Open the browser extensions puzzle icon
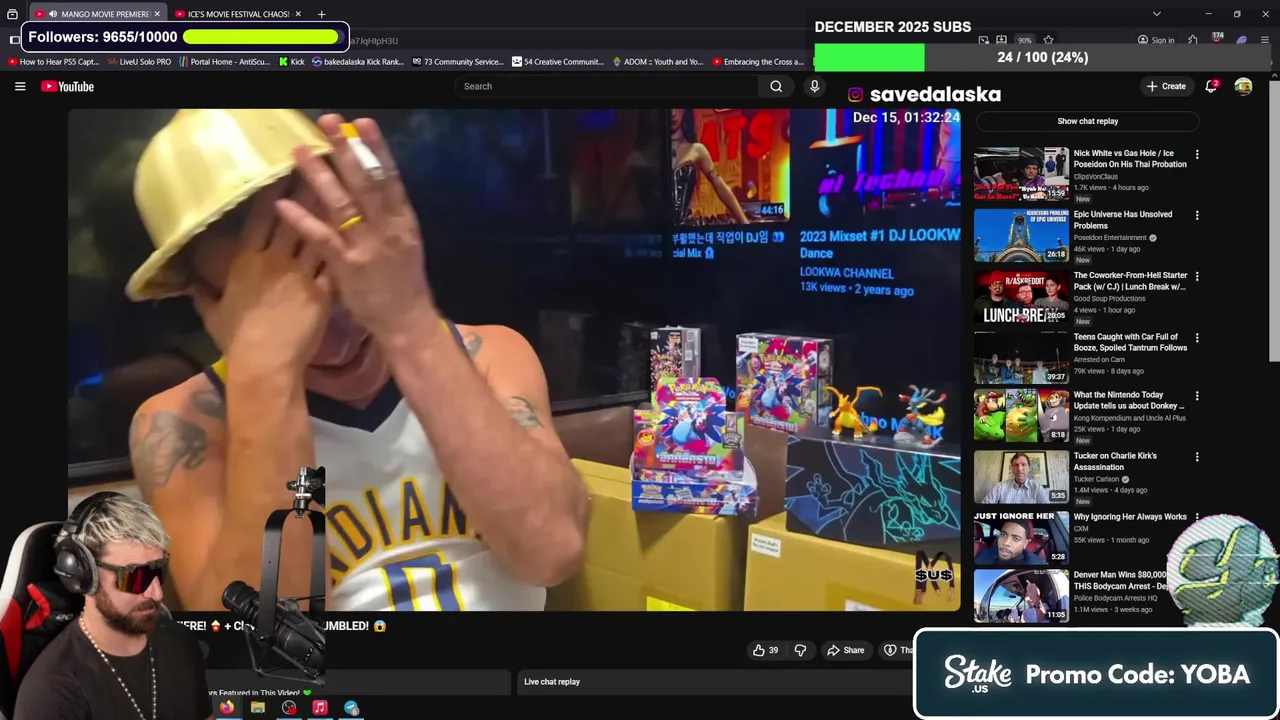The width and height of the screenshot is (1280, 720). pos(1193,40)
